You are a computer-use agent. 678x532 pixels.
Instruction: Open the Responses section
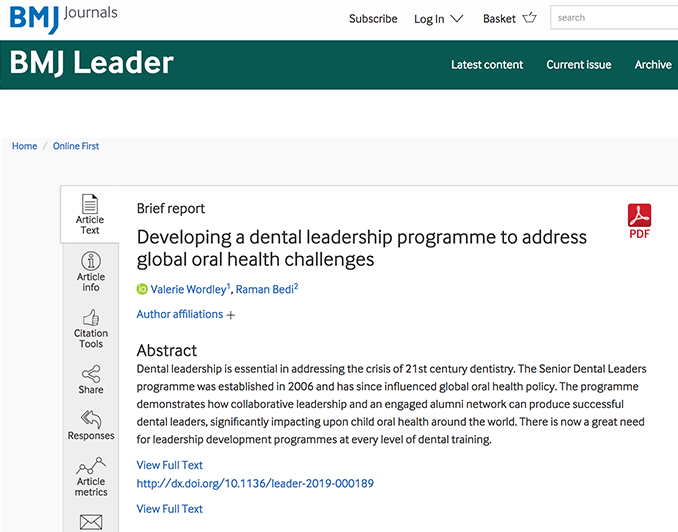click(90, 426)
